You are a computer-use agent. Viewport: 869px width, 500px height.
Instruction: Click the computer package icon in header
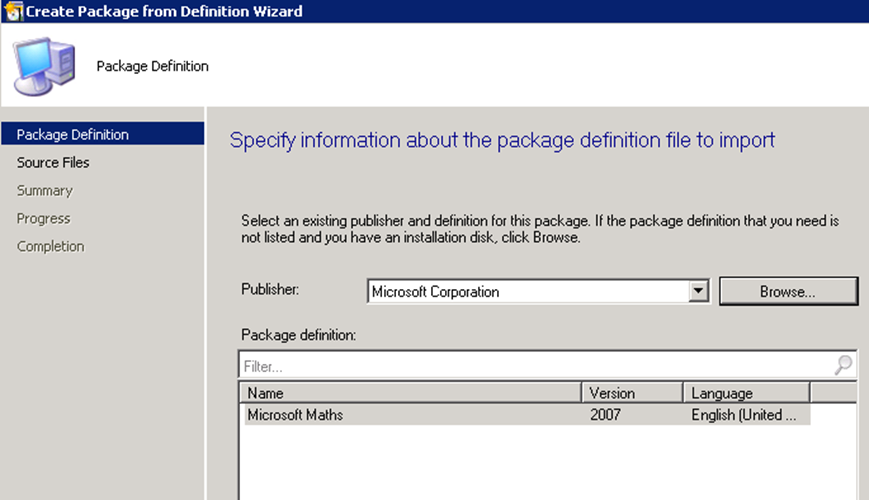point(44,66)
